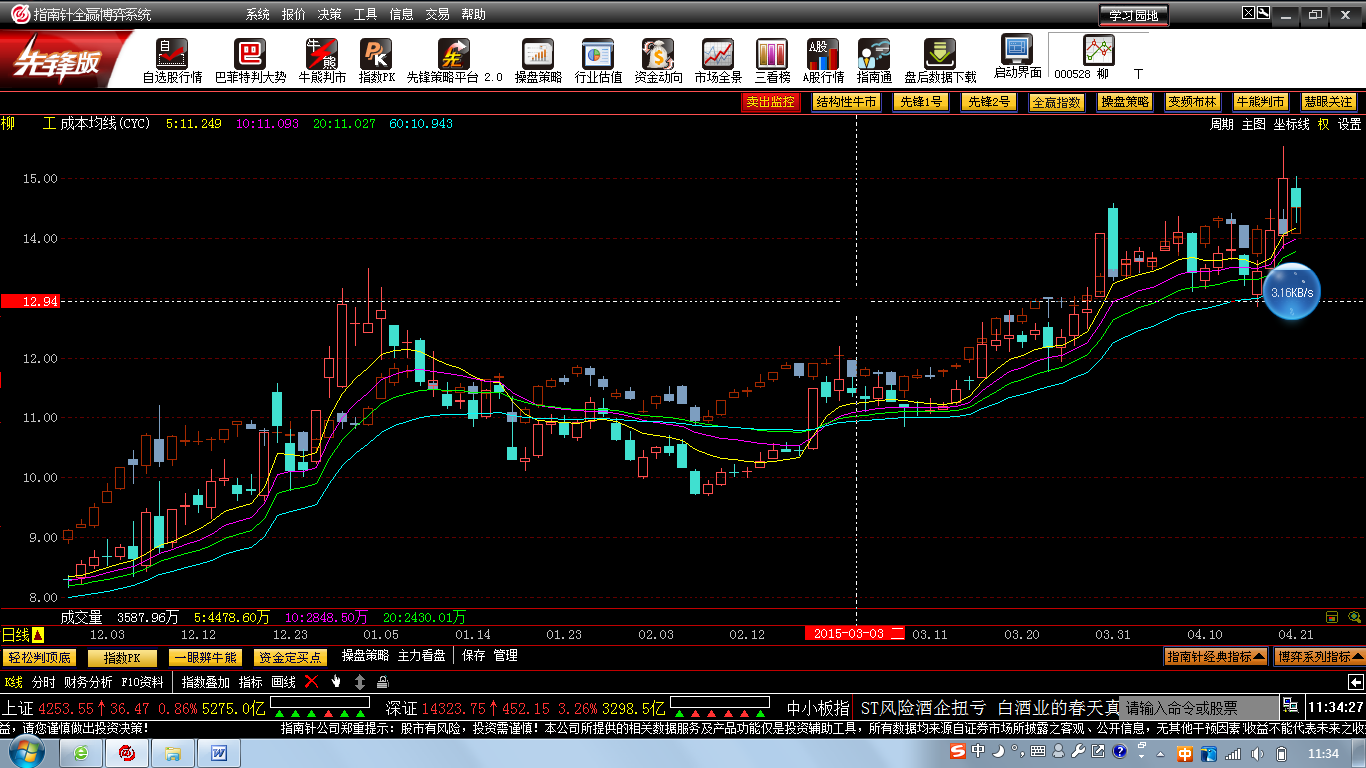Click the 全赢指数 button
Screen dimensions: 1366x768
click(1057, 102)
